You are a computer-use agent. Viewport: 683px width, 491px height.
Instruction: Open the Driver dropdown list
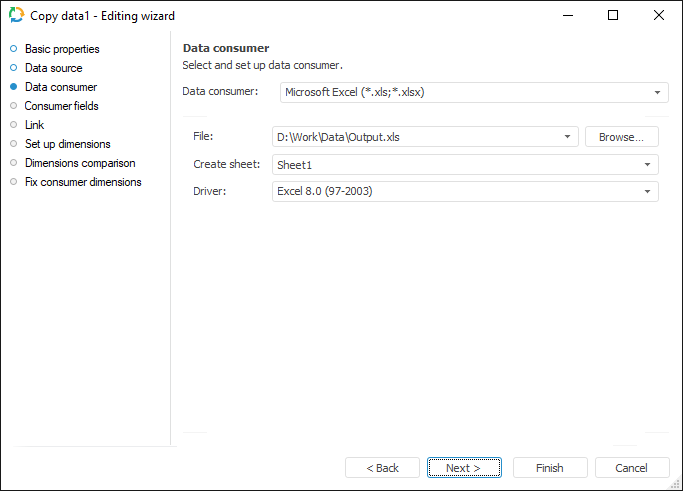(x=647, y=191)
